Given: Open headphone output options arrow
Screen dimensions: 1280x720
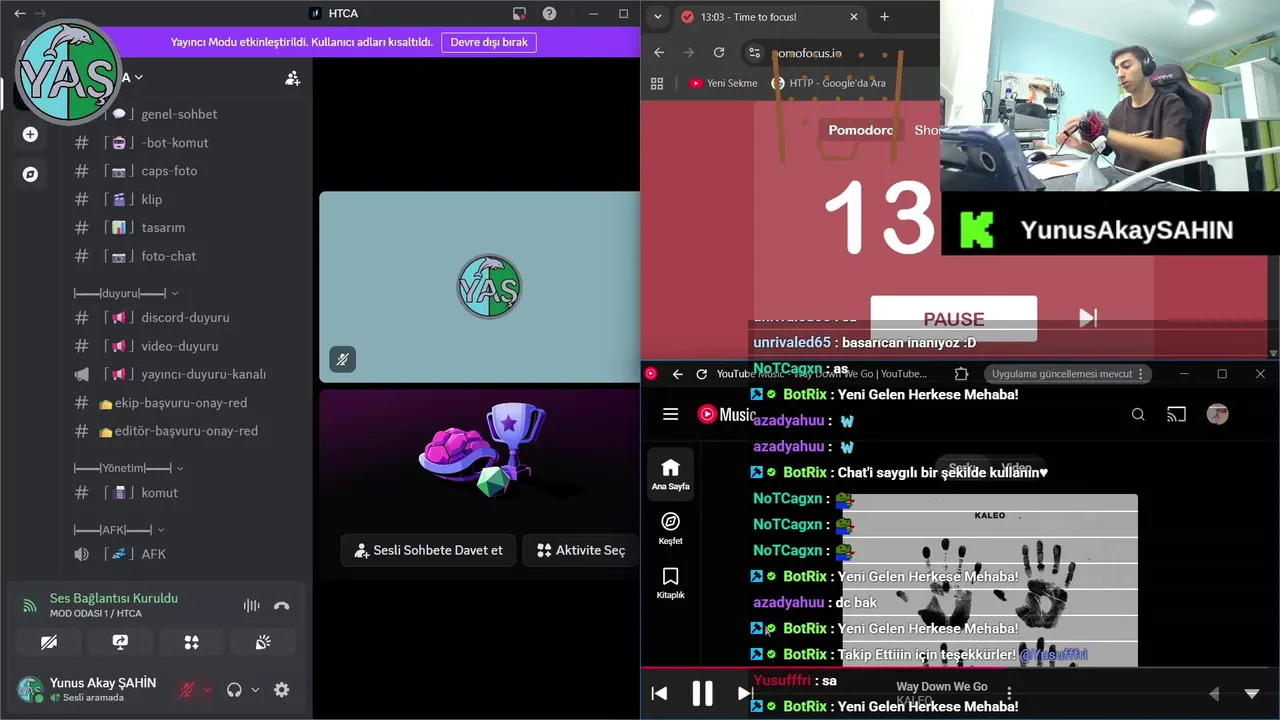Looking at the screenshot, I should 255,690.
